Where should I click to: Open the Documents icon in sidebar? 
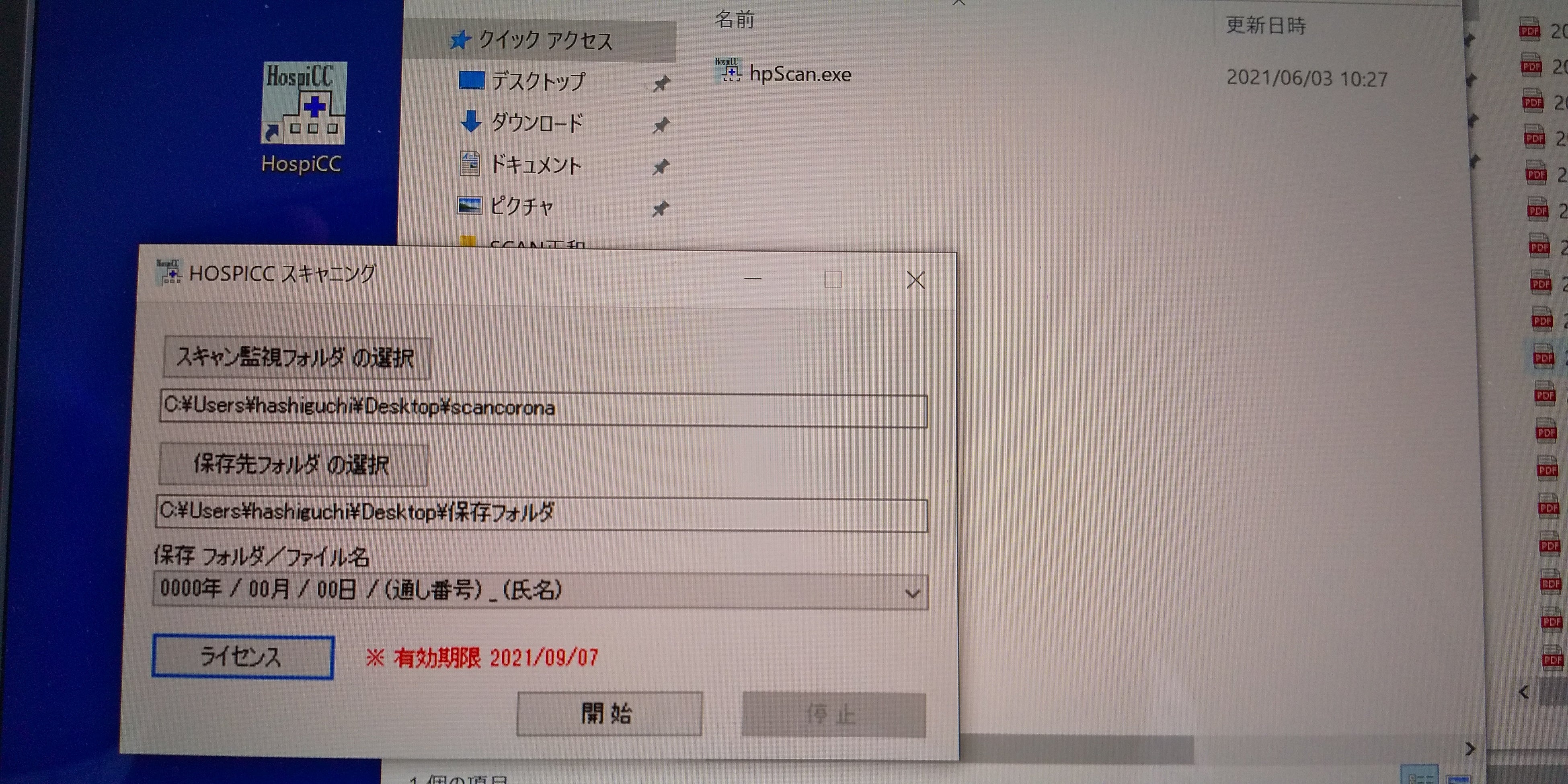(469, 164)
